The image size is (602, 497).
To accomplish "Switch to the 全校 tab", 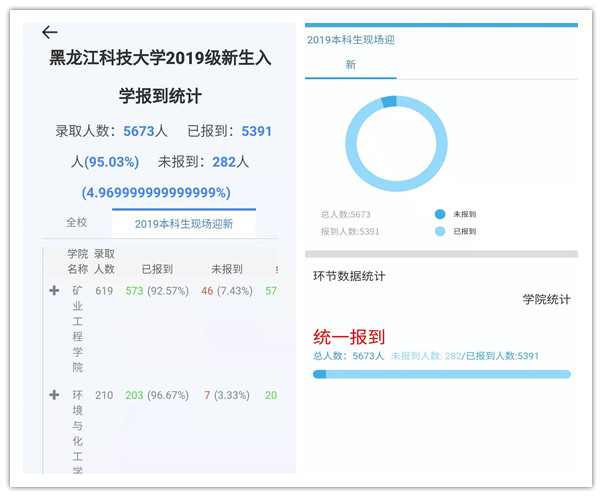I will [x=77, y=223].
